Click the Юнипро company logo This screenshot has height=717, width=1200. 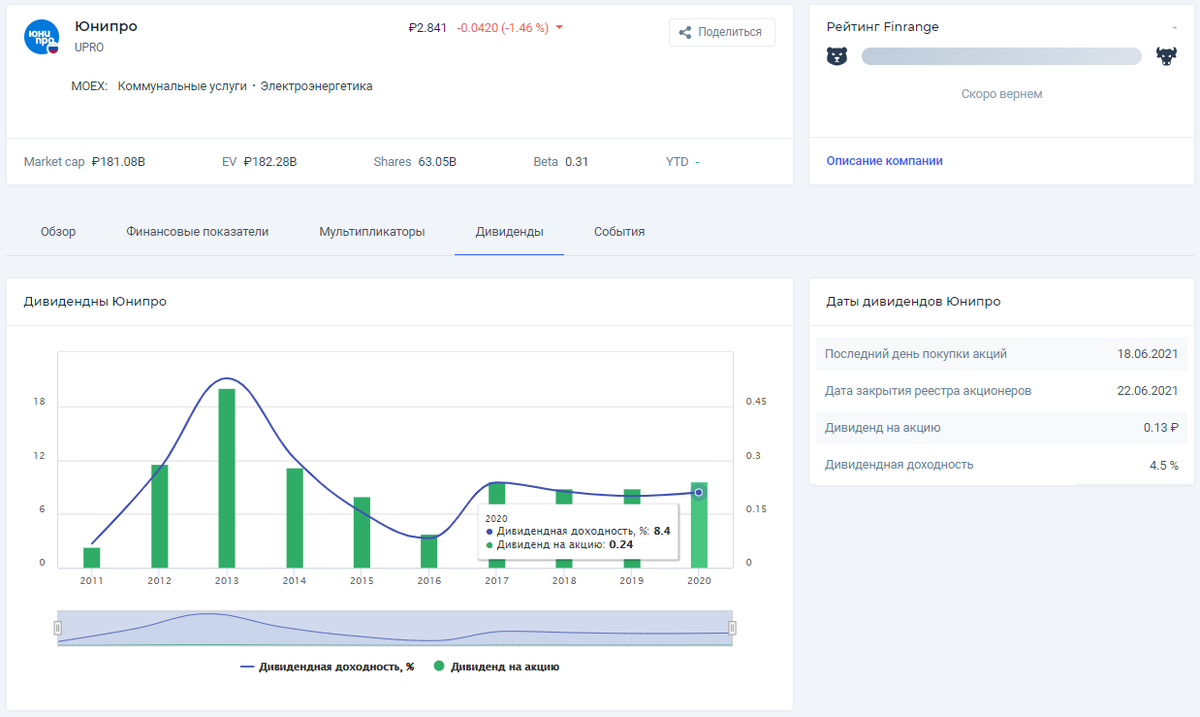(41, 36)
